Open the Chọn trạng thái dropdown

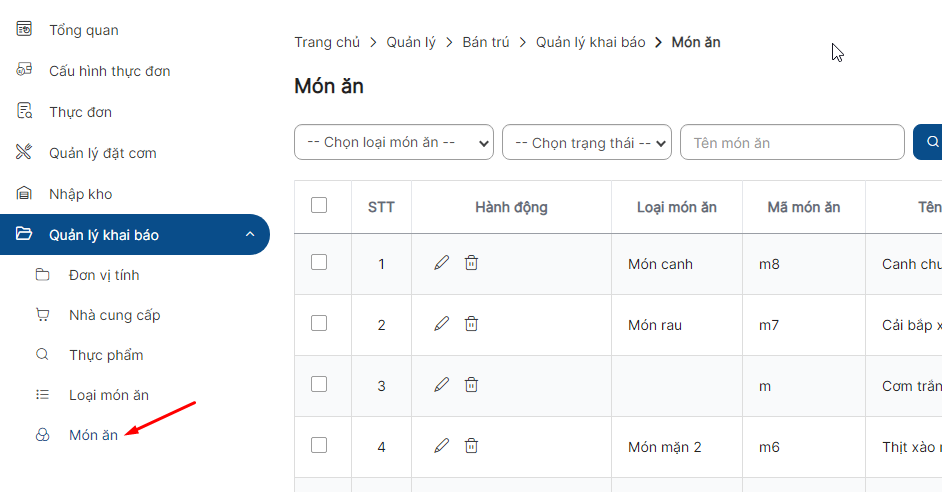[x=587, y=142]
